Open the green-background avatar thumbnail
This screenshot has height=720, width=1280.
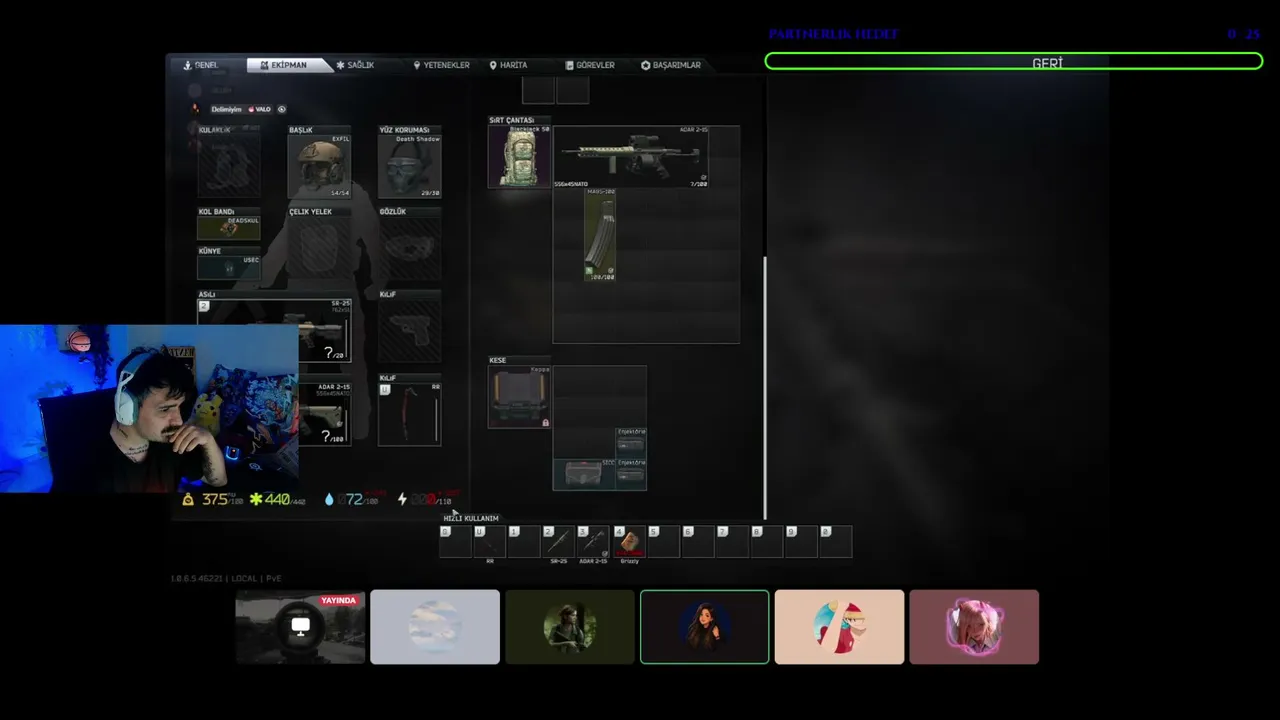tap(570, 627)
